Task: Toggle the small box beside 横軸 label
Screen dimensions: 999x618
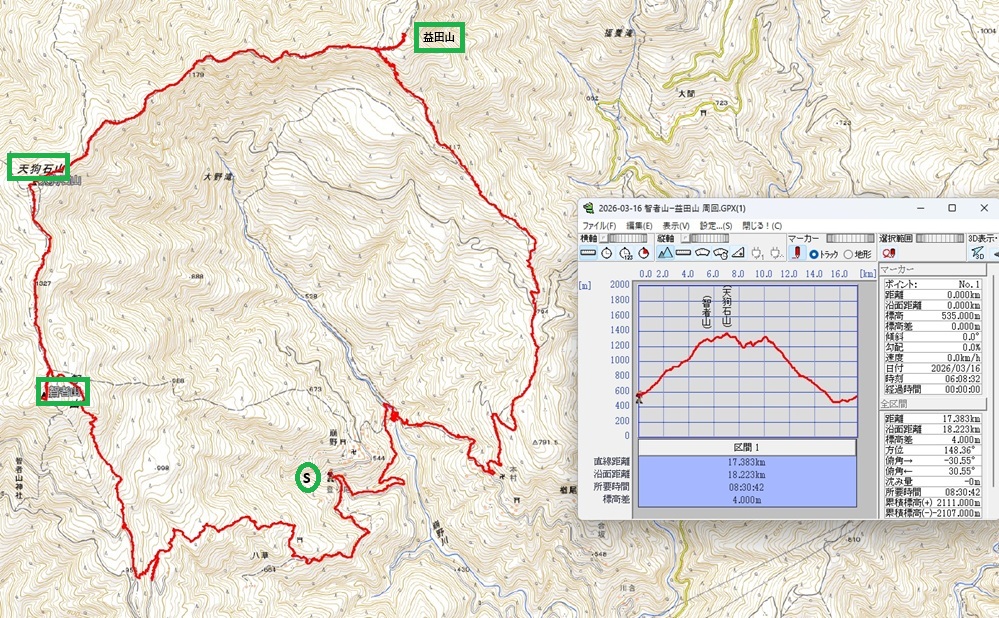Action: (x=604, y=238)
